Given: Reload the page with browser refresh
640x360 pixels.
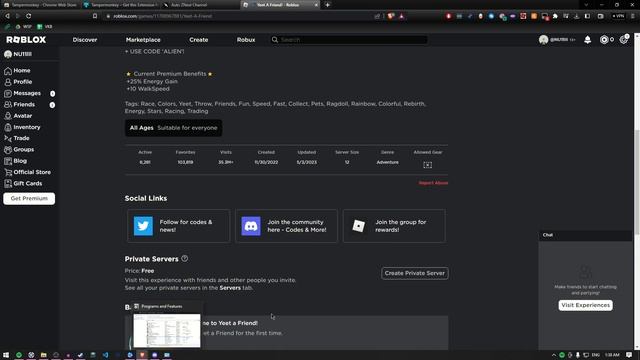Looking at the screenshot, I should pyautogui.click(x=29, y=16).
